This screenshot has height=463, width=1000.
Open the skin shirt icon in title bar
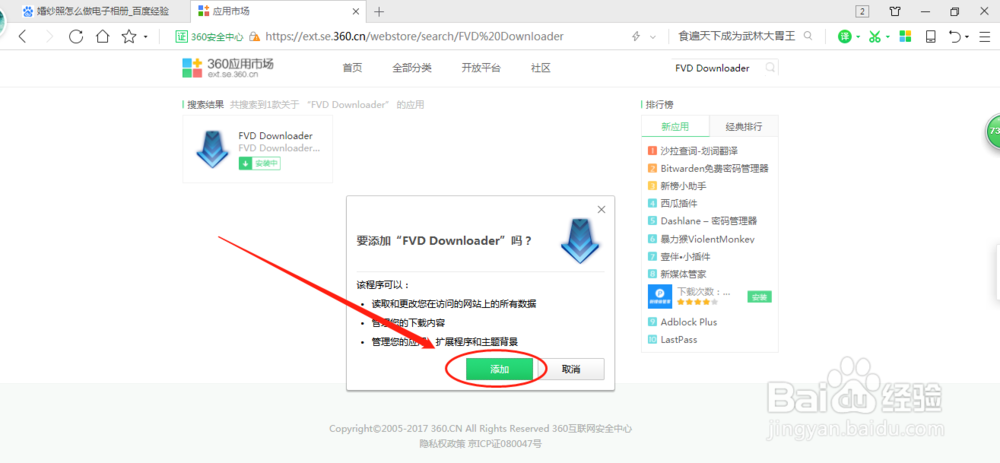point(895,11)
